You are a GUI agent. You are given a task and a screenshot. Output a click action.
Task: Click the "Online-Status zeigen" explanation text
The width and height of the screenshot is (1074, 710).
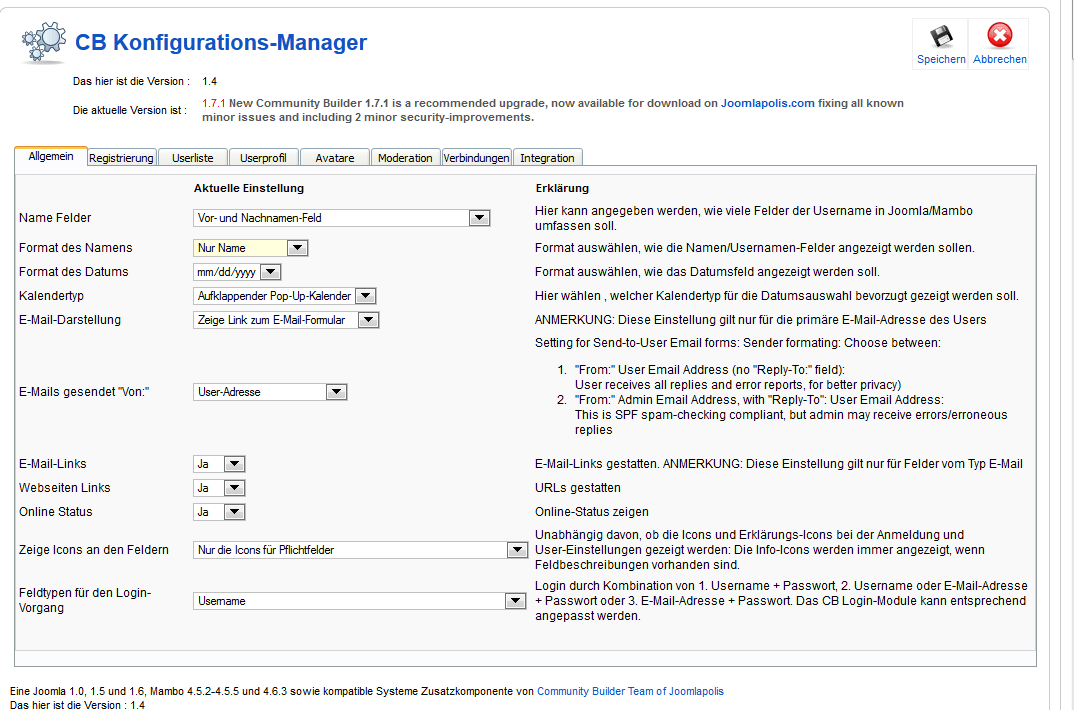pos(592,511)
